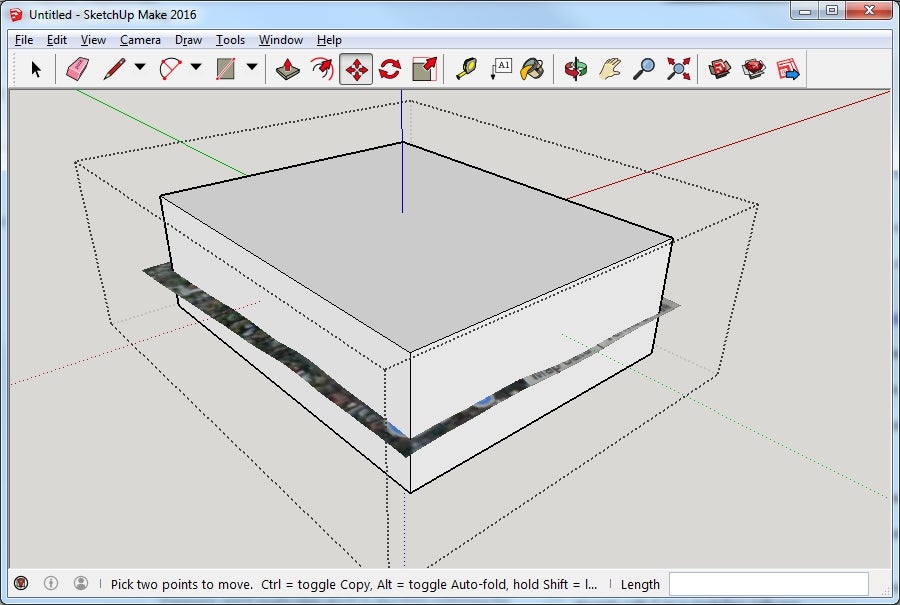Open Extension Warehouse icon
The image size is (900, 605).
754,69
